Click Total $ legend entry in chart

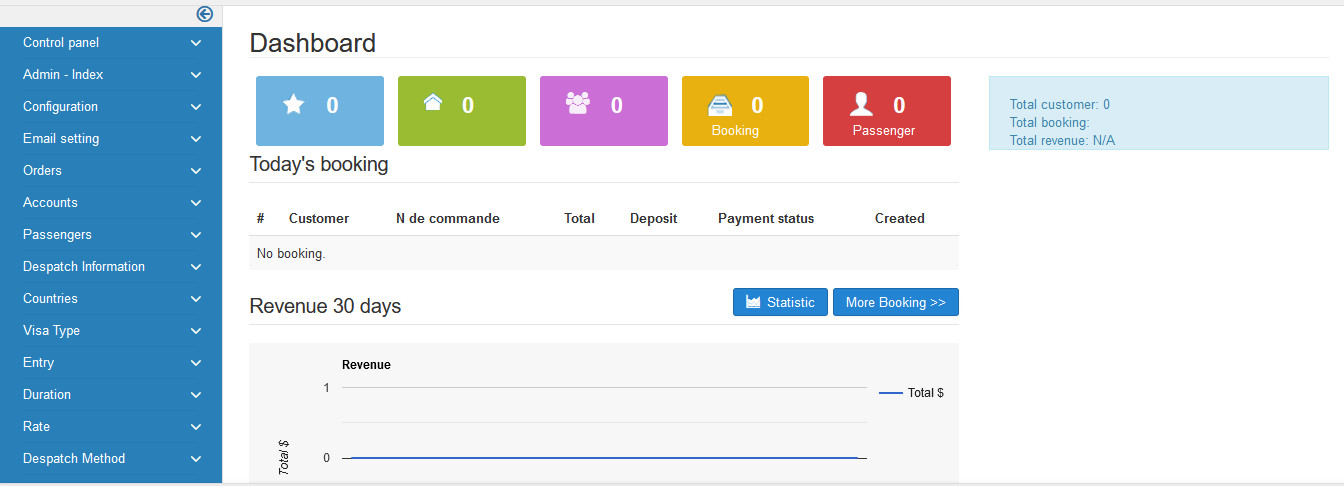click(x=911, y=393)
